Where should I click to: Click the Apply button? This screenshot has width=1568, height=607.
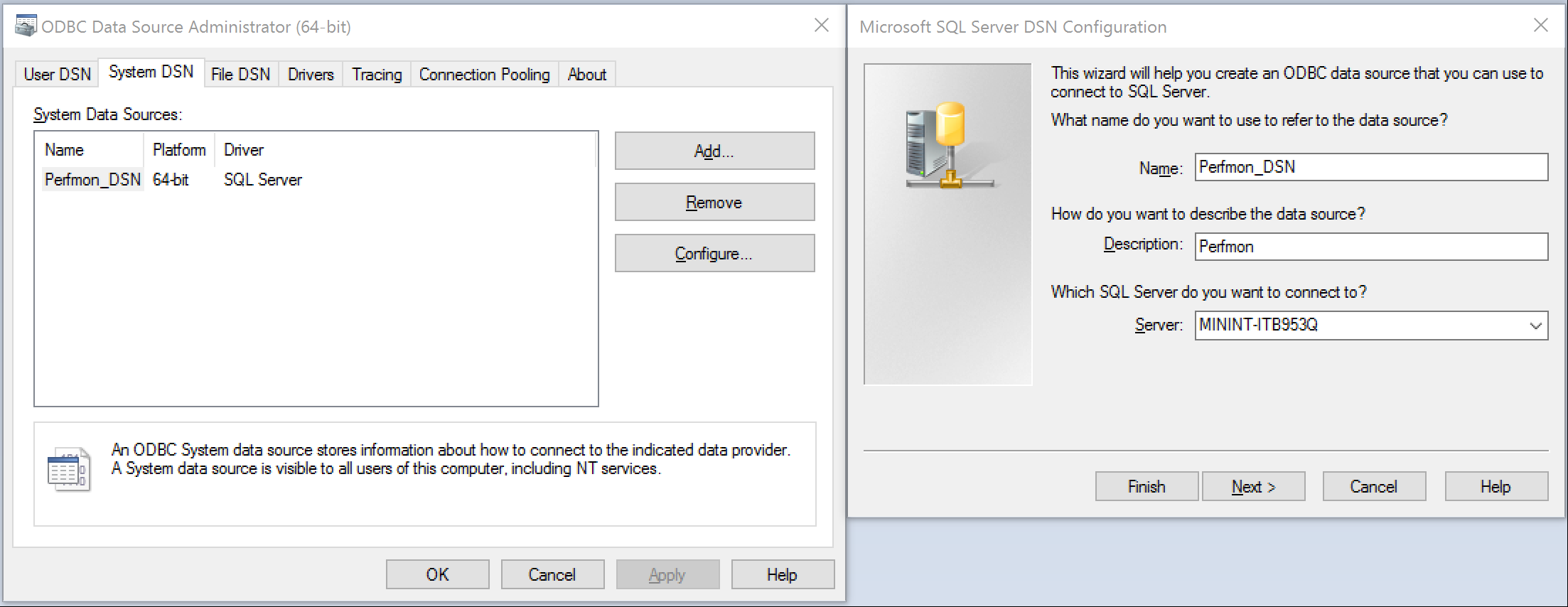(667, 574)
